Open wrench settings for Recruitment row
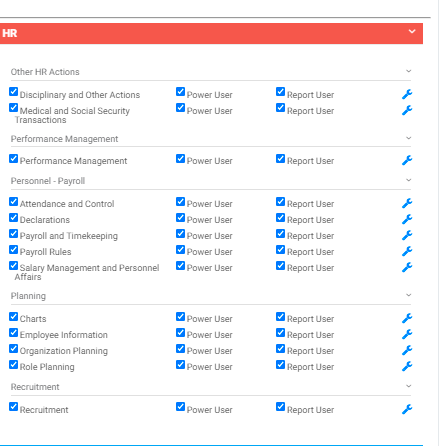 coord(407,409)
